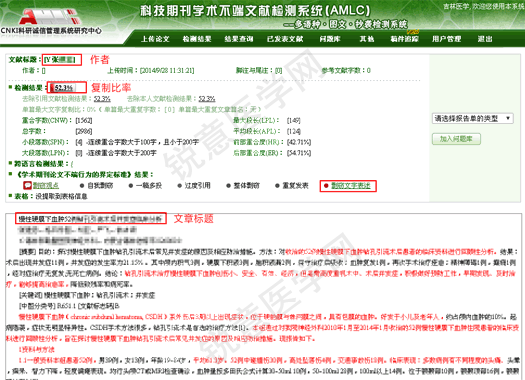Click the arrow of report type combo box
Screen dimensions: 525x380
click(508, 119)
